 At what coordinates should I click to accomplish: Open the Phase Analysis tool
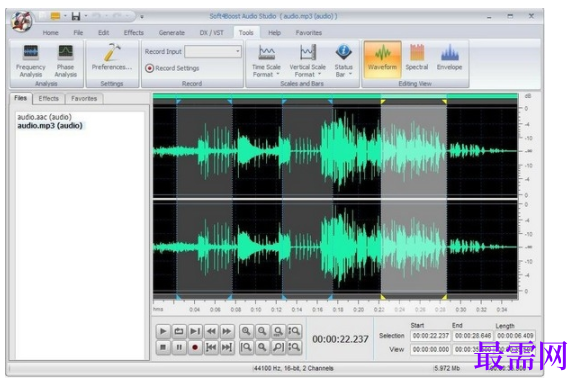[65, 61]
